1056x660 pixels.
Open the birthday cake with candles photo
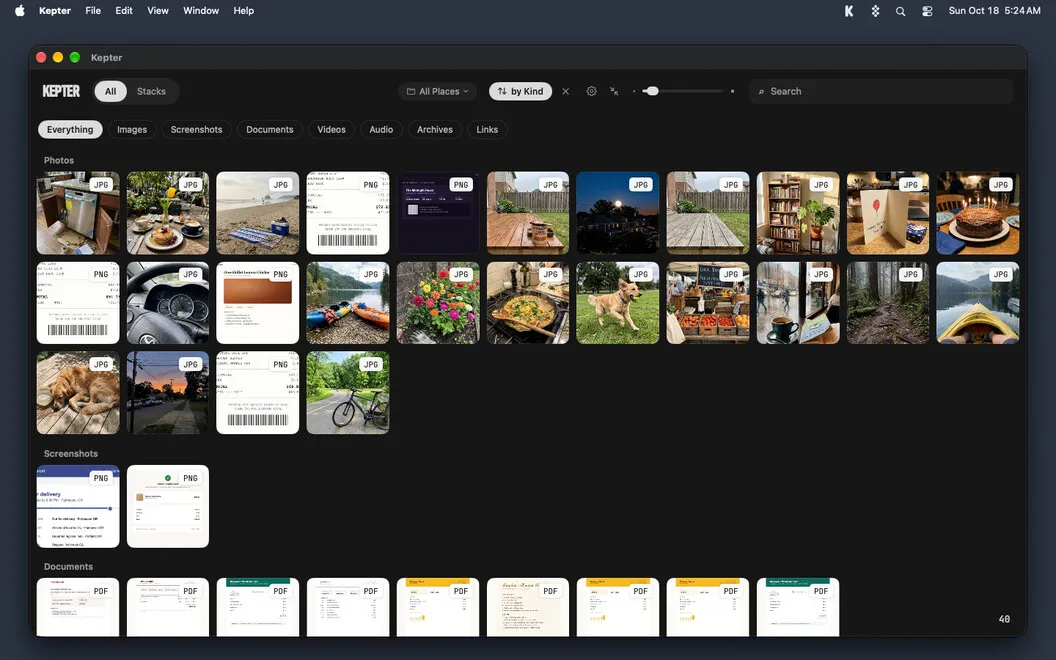(978, 213)
